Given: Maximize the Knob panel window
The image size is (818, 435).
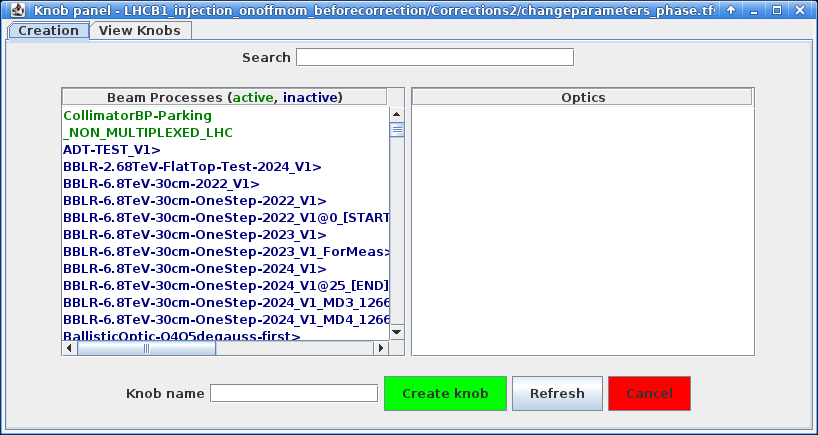Looking at the screenshot, I should 777,9.
